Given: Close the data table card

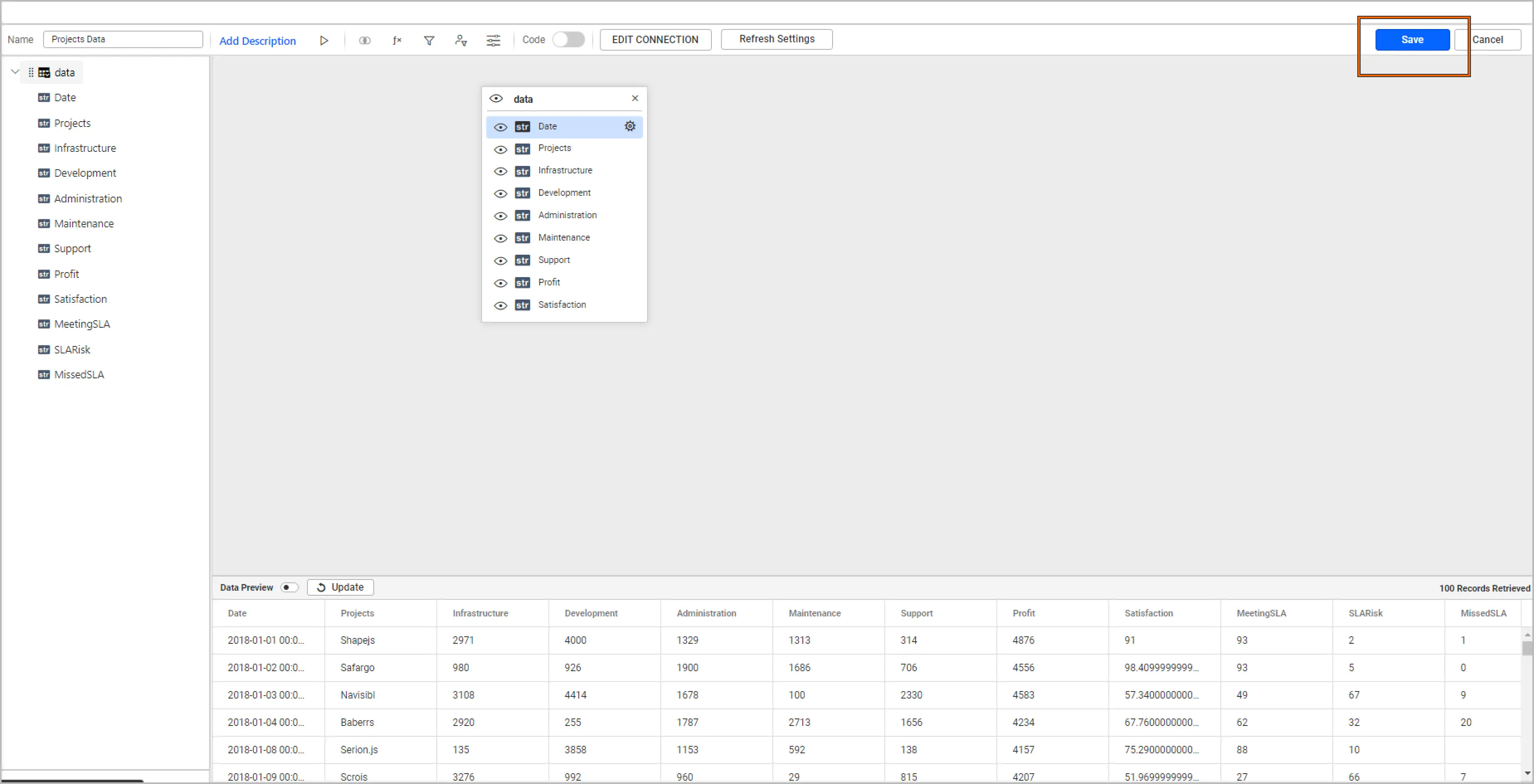Looking at the screenshot, I should (x=635, y=98).
